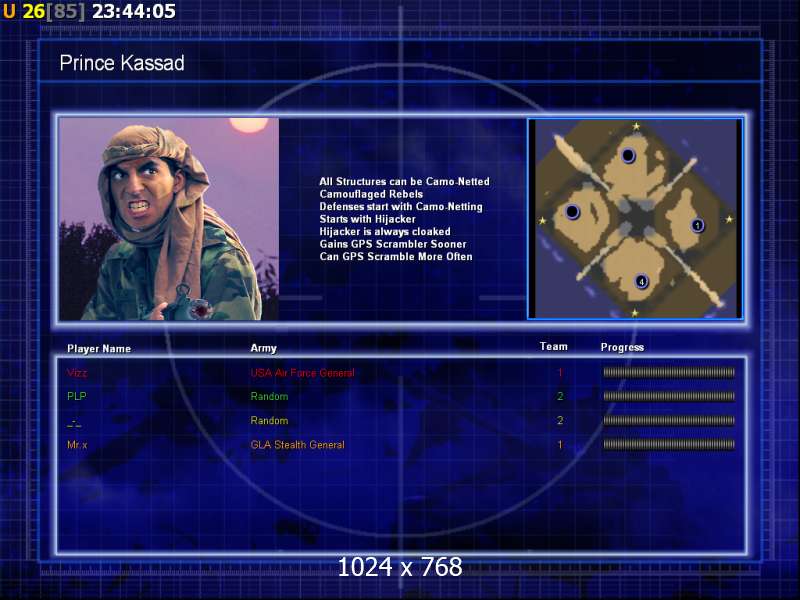Click Prince Kassad's portrait image
Screen dimensions: 800x600
pyautogui.click(x=169, y=219)
